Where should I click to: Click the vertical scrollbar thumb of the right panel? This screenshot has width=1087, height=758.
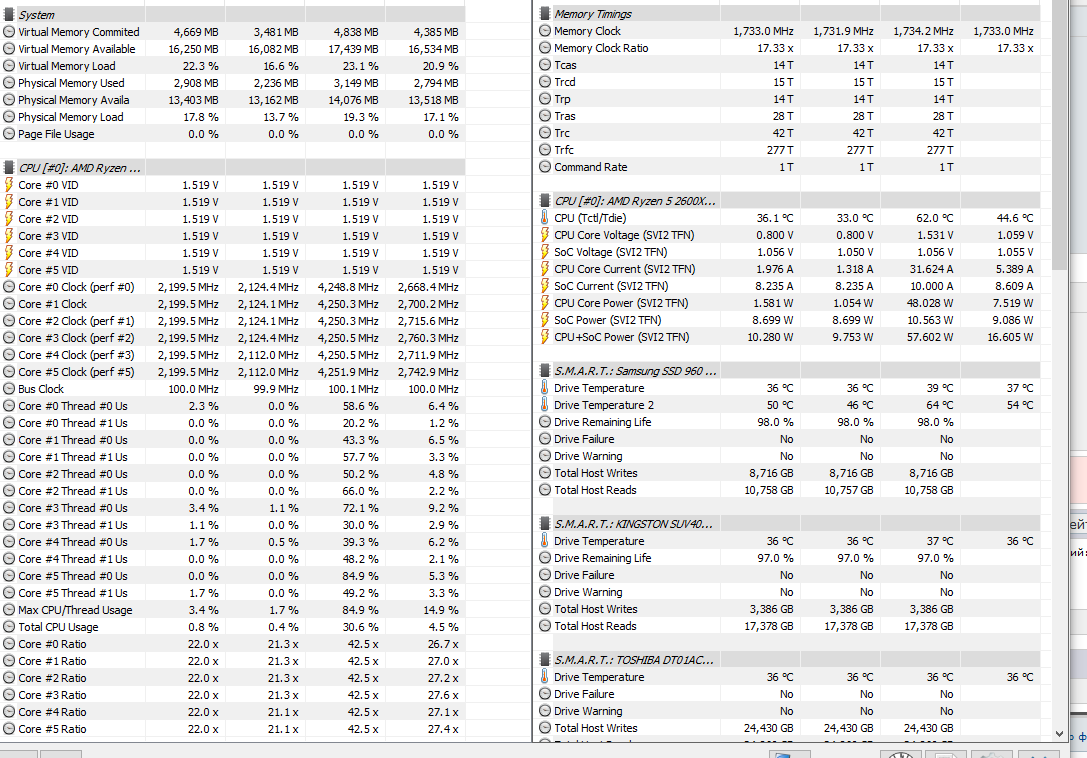(1059, 135)
